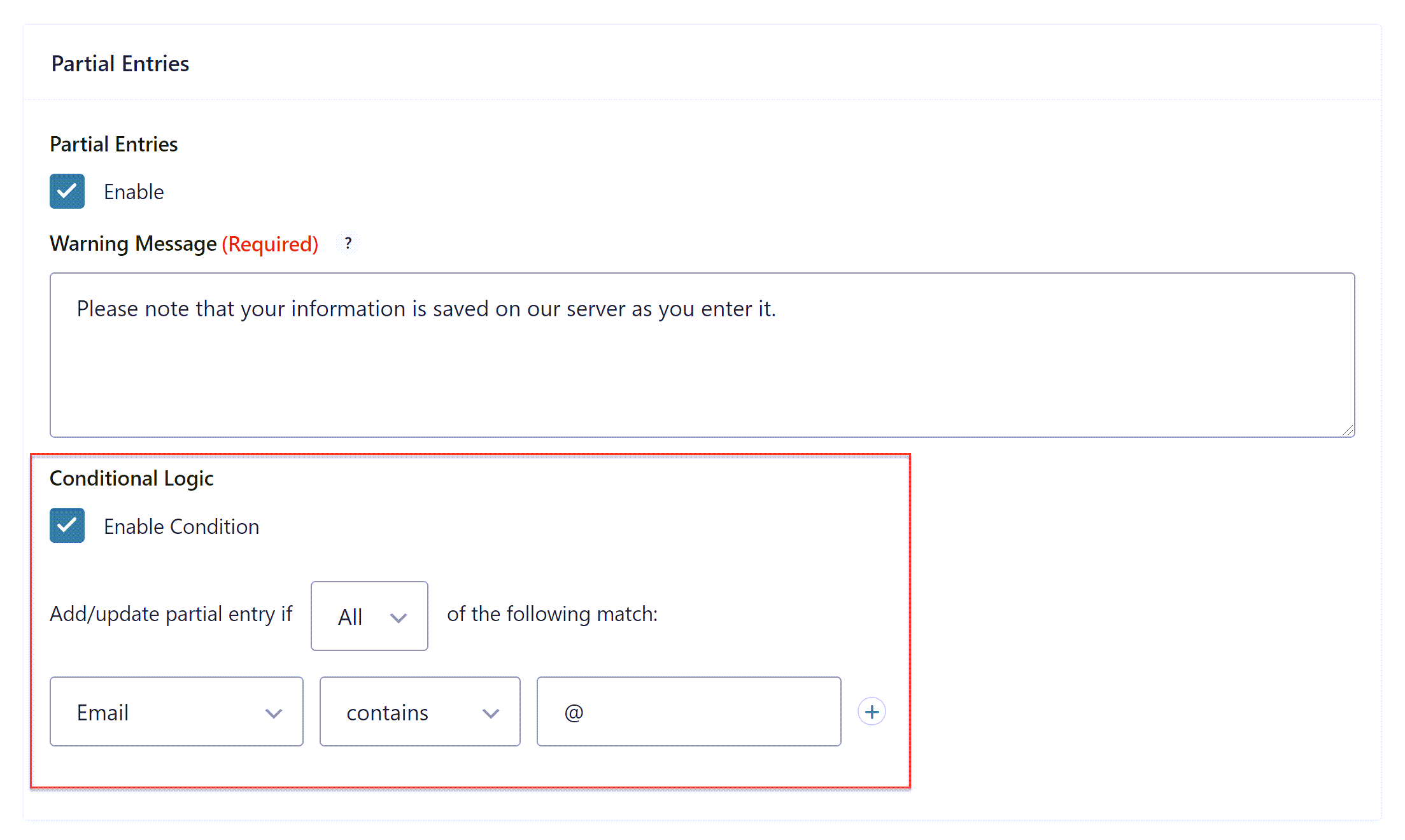The height and width of the screenshot is (840, 1405).
Task: Click the chevron arrow beside Email
Action: [274, 713]
